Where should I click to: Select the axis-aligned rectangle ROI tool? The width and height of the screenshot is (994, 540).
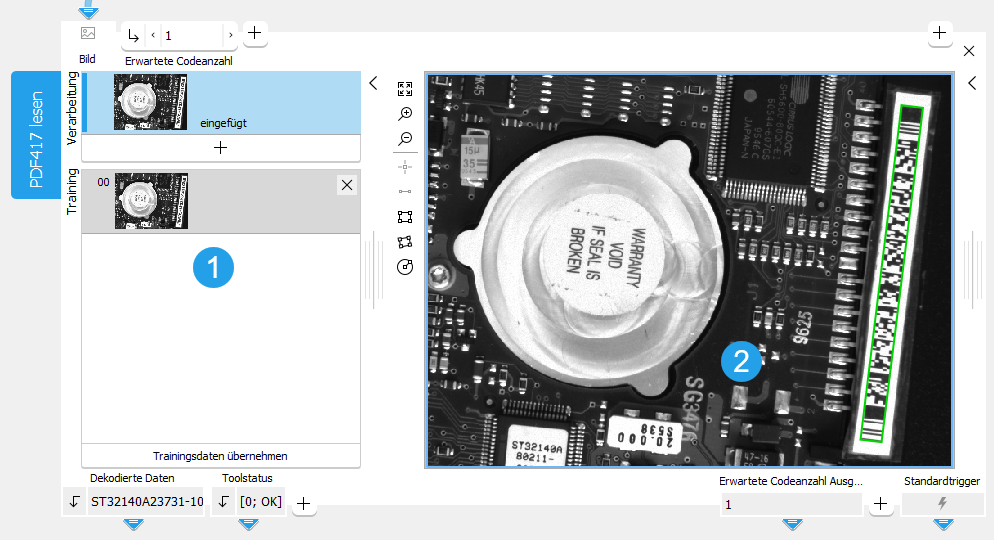405,216
